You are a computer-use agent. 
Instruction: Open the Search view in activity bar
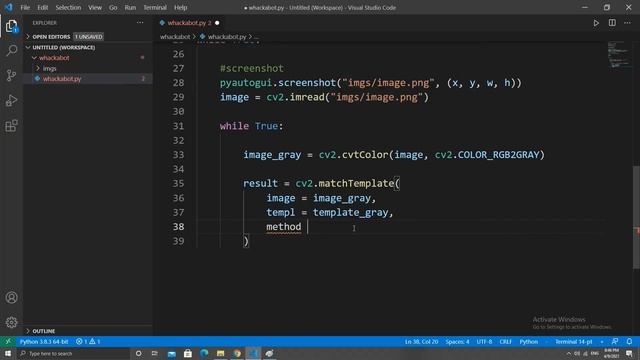11,51
